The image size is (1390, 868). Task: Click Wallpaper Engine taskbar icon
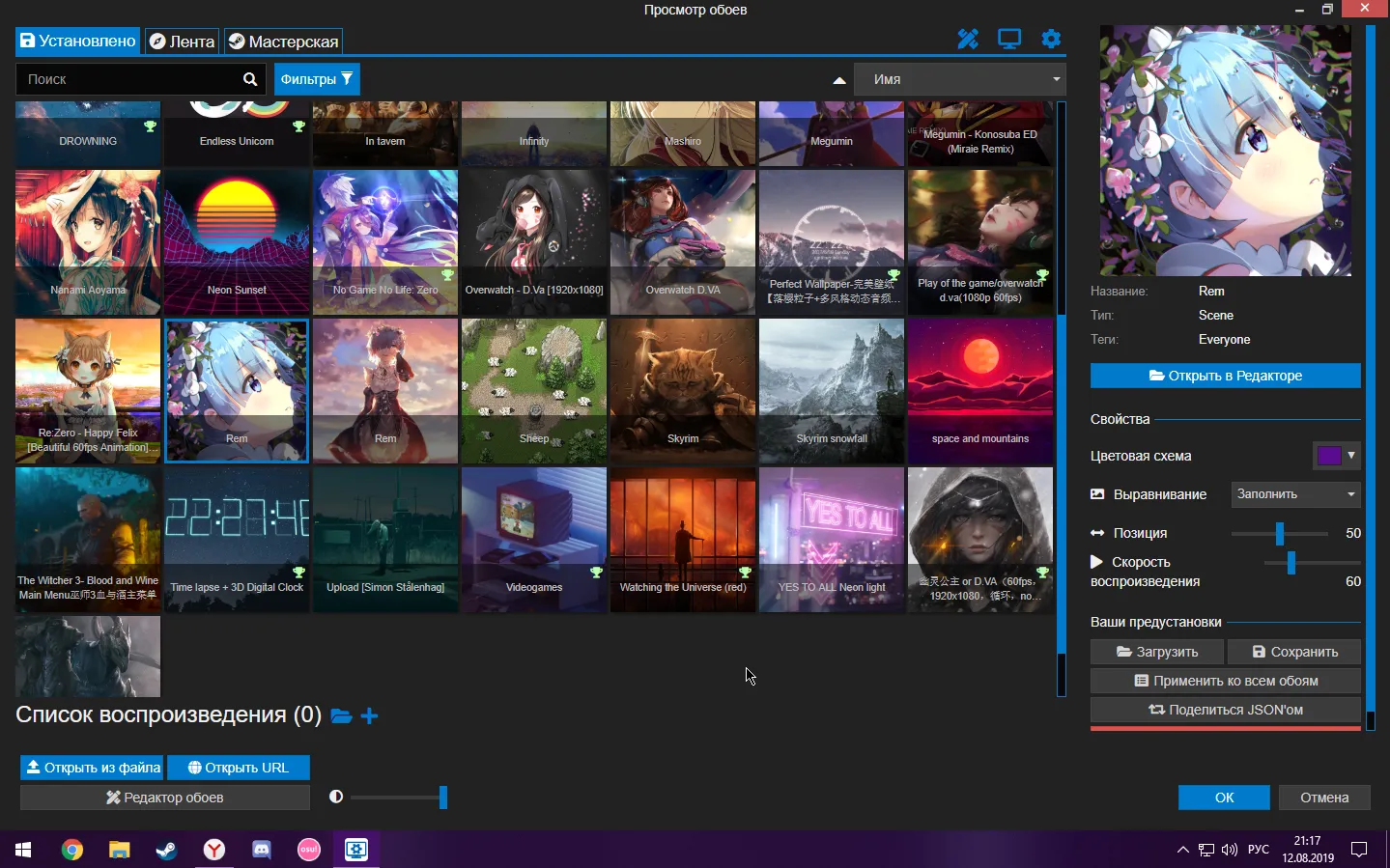coord(356,850)
